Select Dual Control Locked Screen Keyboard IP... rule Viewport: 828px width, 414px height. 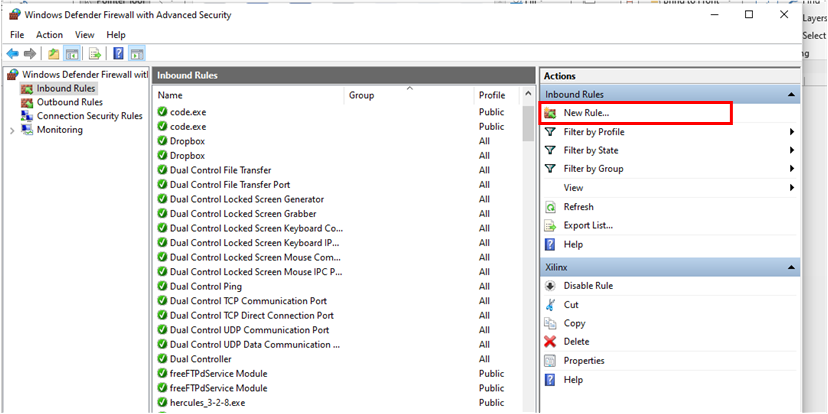[x=255, y=243]
